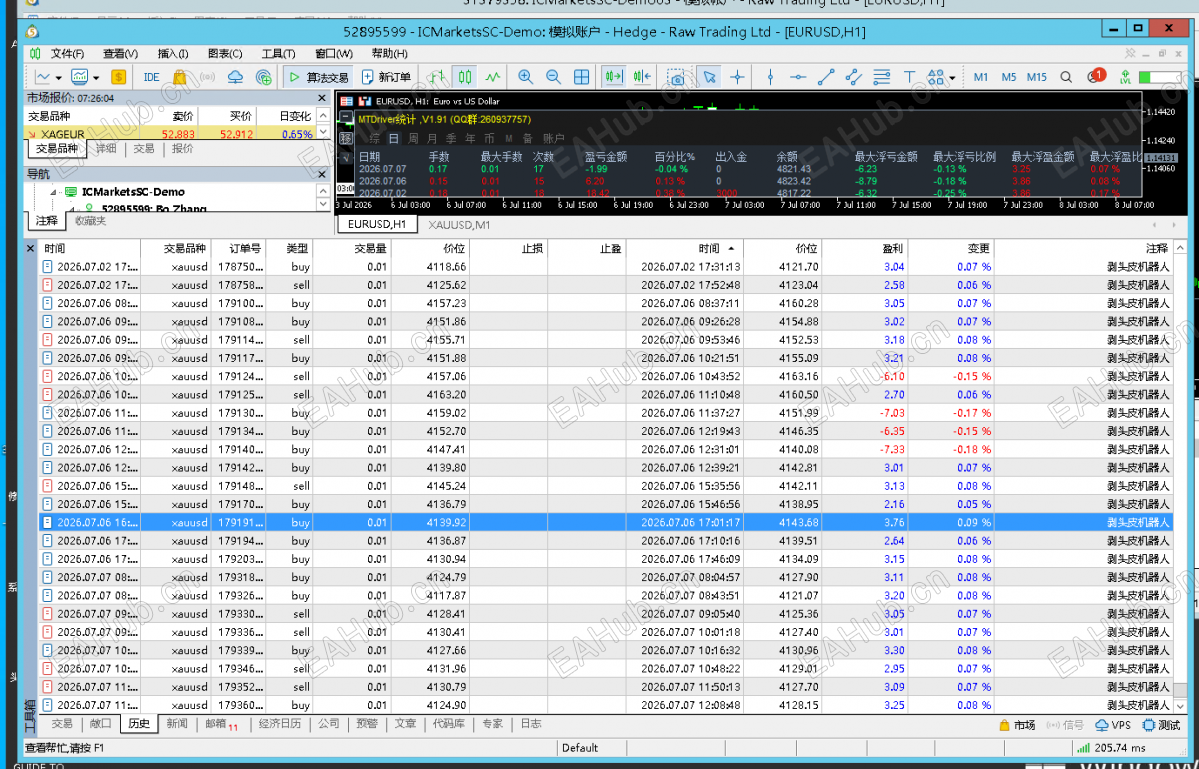This screenshot has height=769, width=1199.
Task: Select the trendline drawing tool
Action: (826, 77)
